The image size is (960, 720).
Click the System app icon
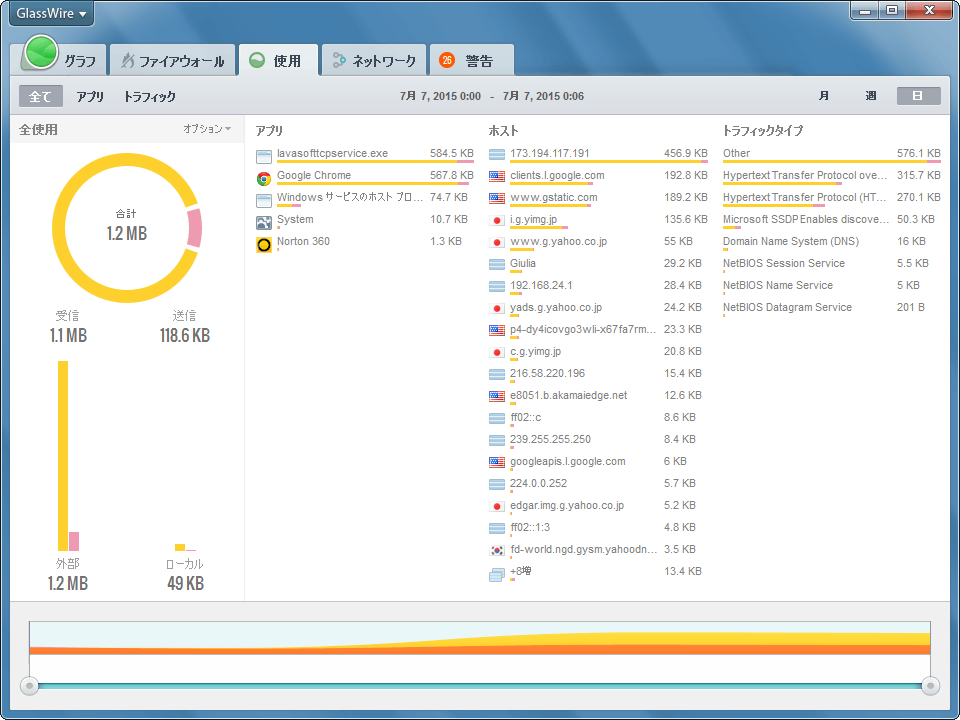coord(264,223)
